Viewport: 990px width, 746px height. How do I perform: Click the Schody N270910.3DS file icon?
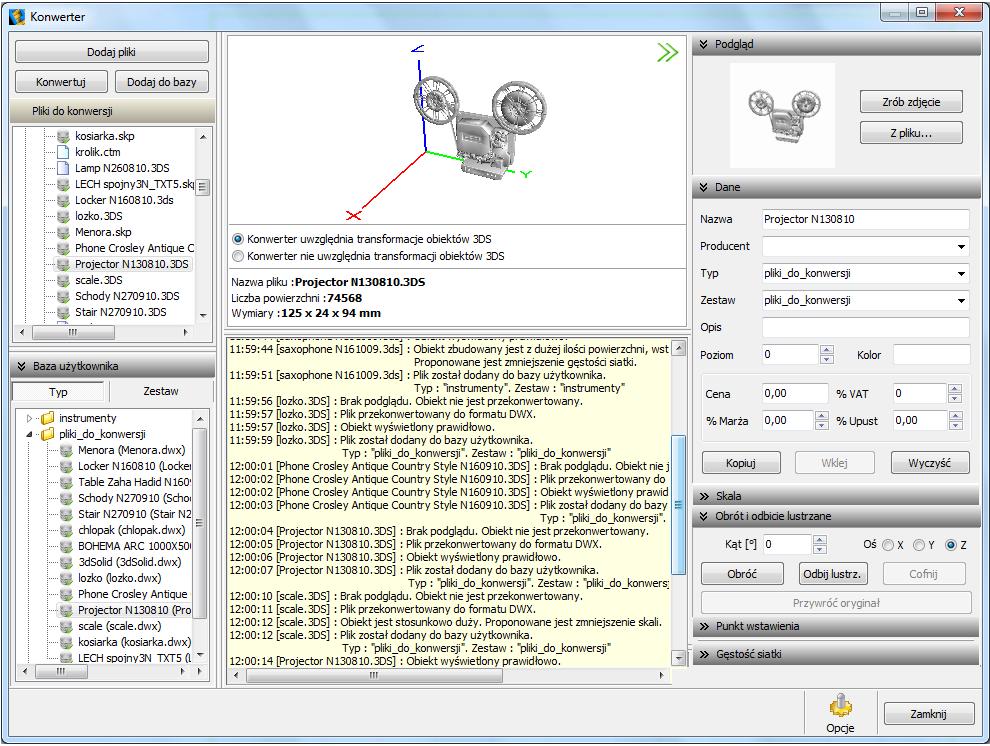[x=63, y=296]
